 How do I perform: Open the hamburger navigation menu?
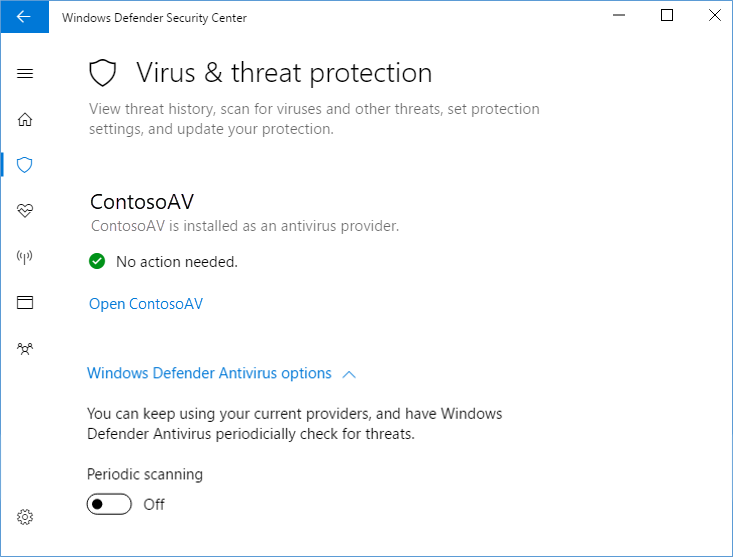25,74
